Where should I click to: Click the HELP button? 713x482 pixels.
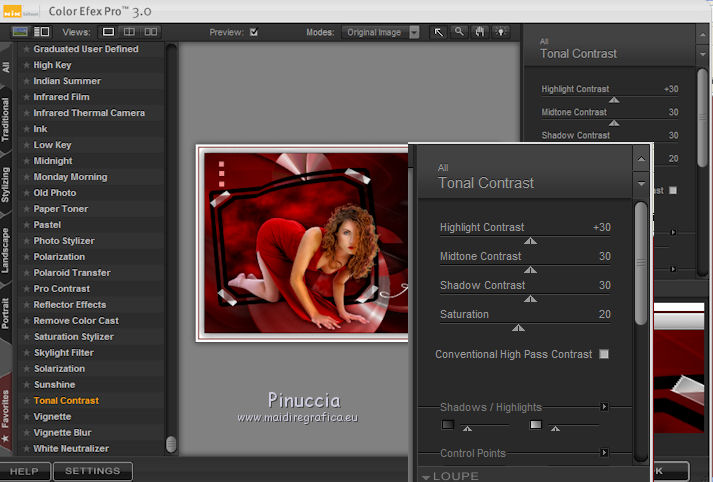(24, 471)
